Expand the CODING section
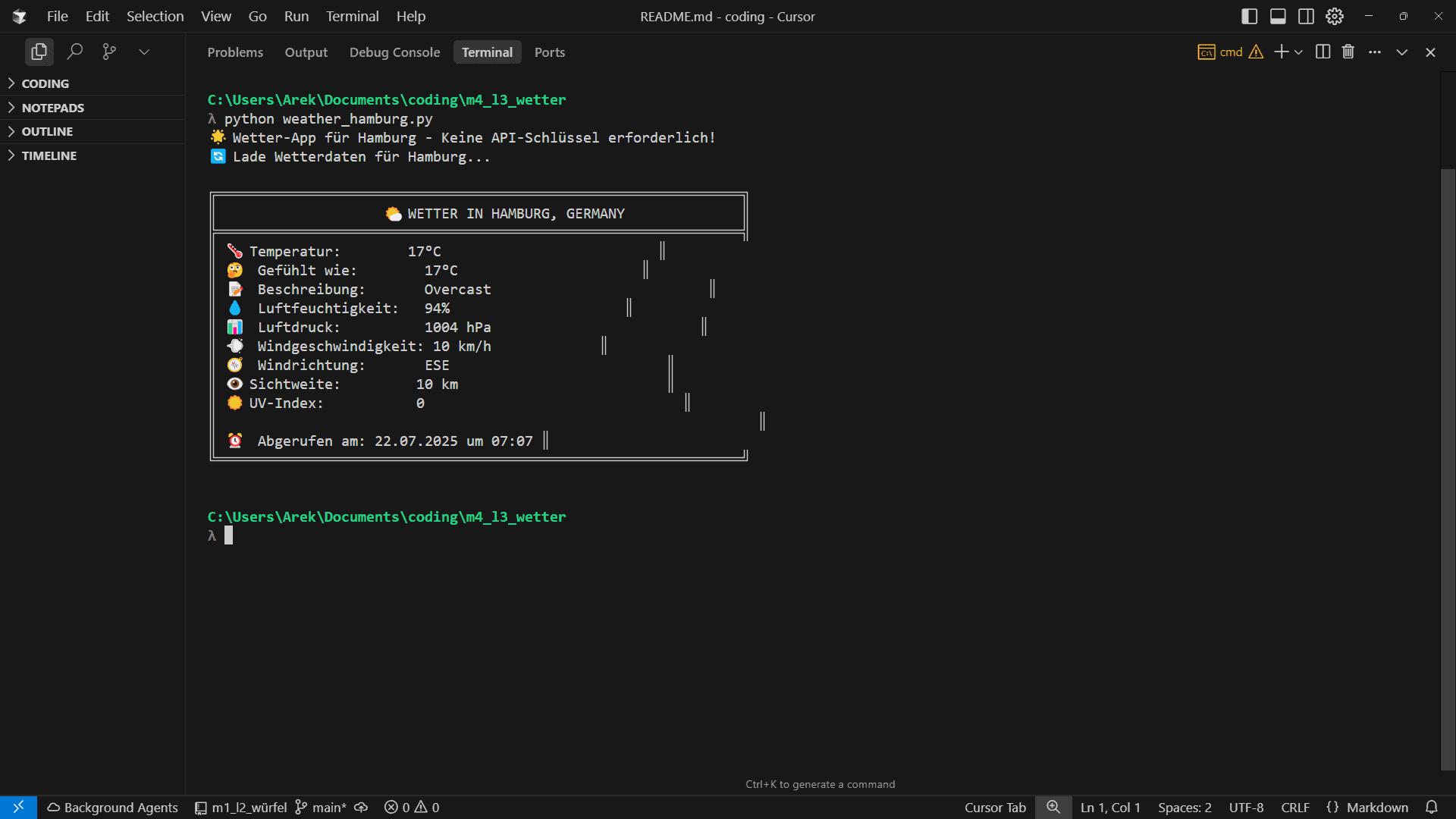 click(x=45, y=83)
